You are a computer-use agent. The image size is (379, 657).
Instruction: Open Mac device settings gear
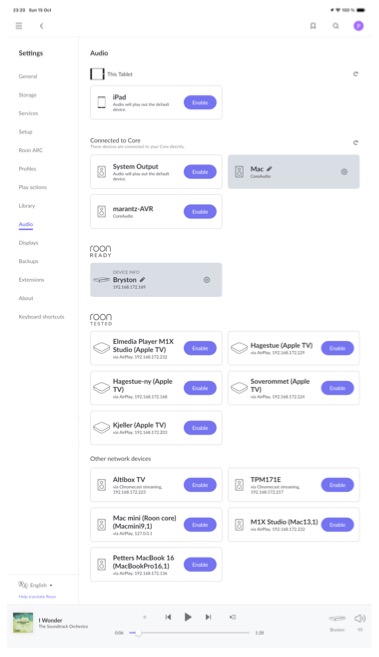344,172
